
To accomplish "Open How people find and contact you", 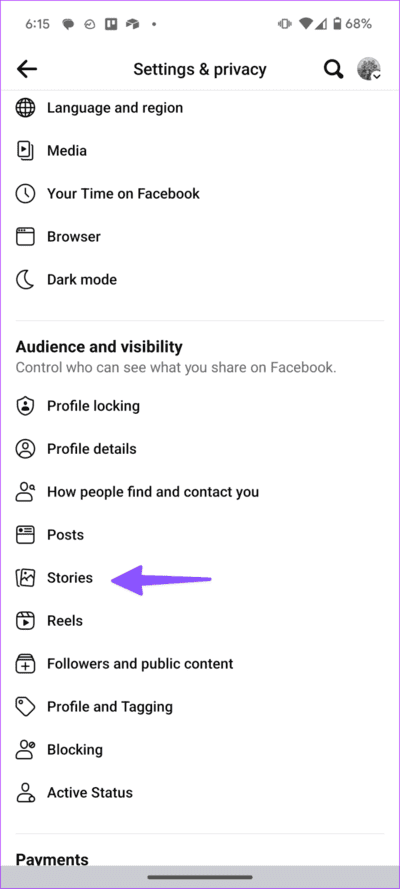I will pyautogui.click(x=200, y=492).
